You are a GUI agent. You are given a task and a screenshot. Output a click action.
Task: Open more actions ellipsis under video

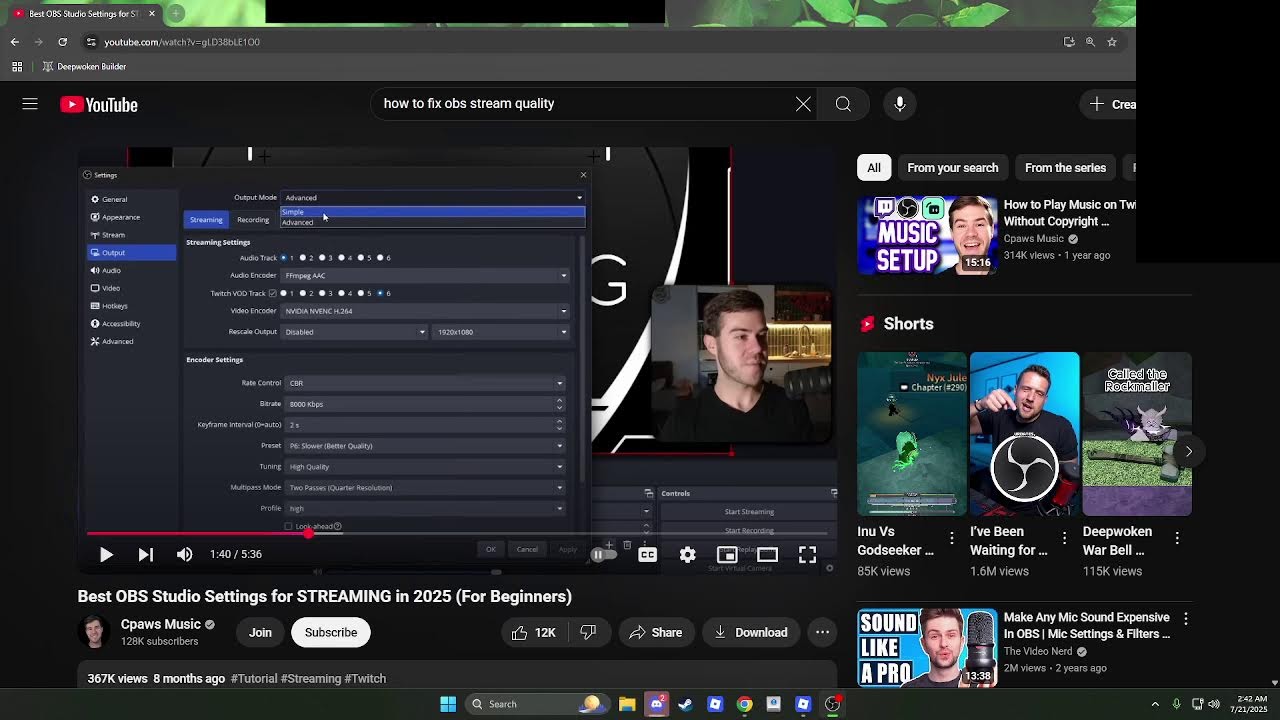(x=822, y=632)
